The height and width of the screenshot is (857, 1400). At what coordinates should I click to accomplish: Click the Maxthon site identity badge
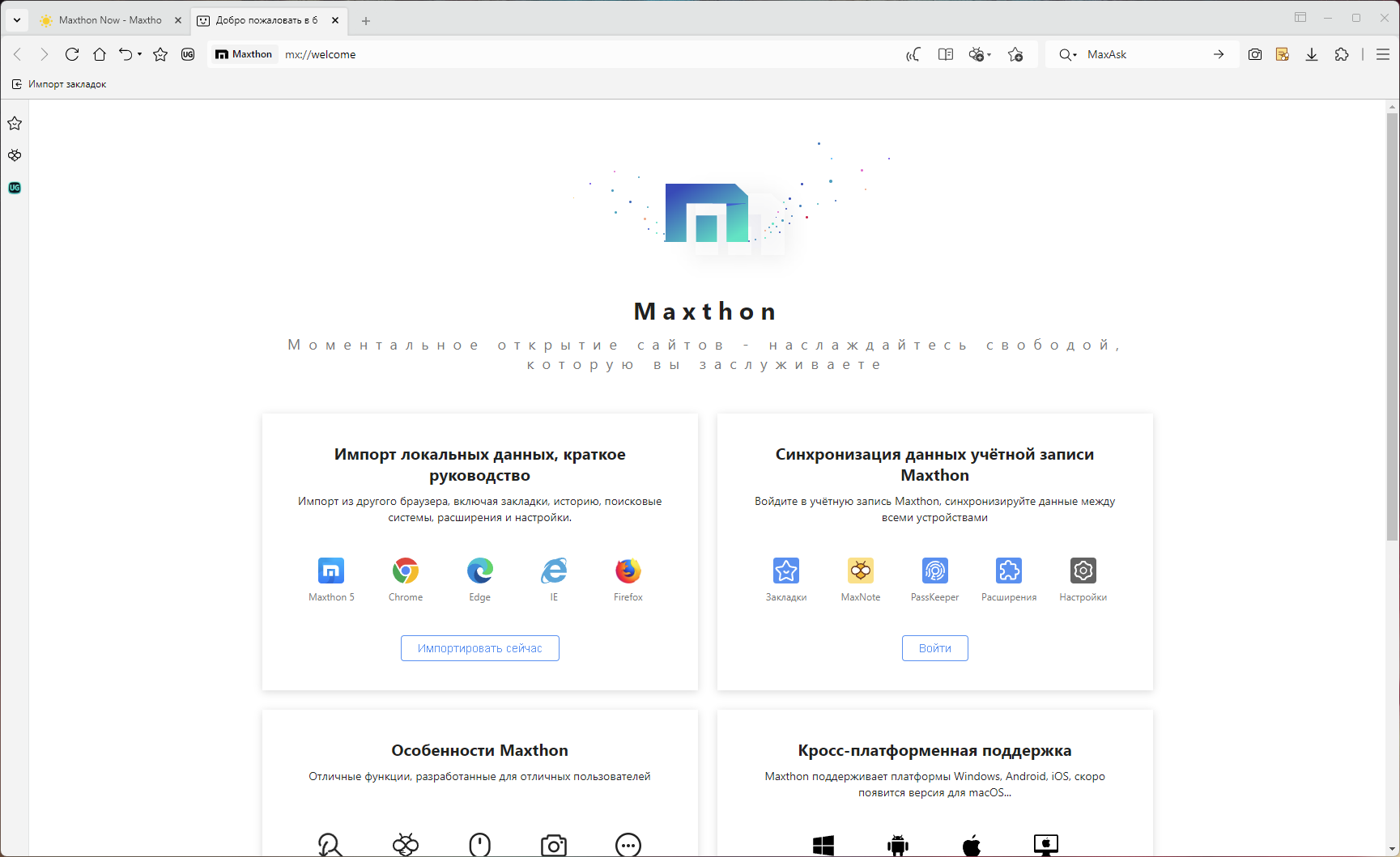point(244,54)
